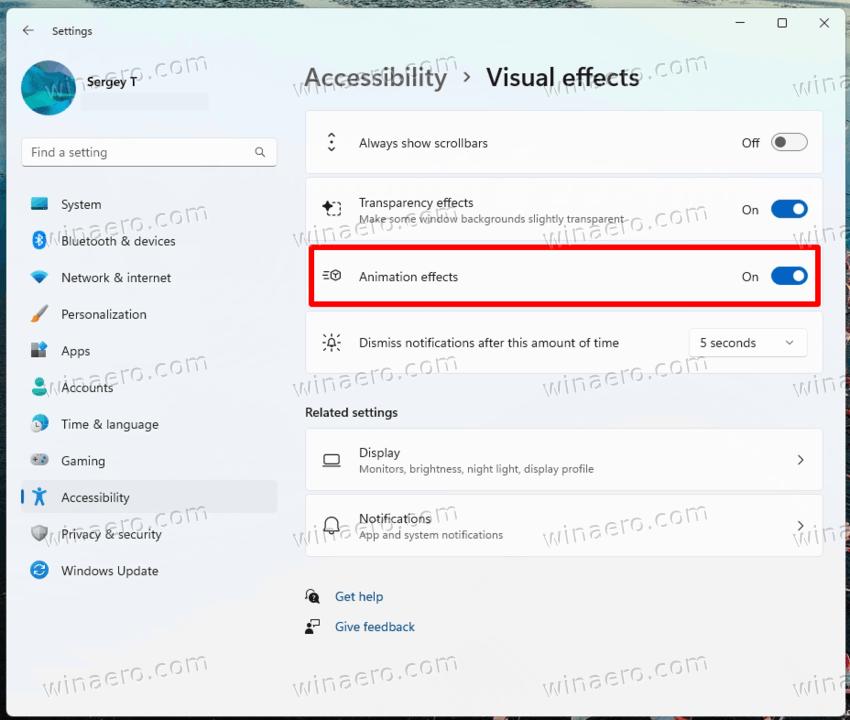Click the Privacy & security shield icon
Screen dimensions: 850x720
click(x=39, y=533)
